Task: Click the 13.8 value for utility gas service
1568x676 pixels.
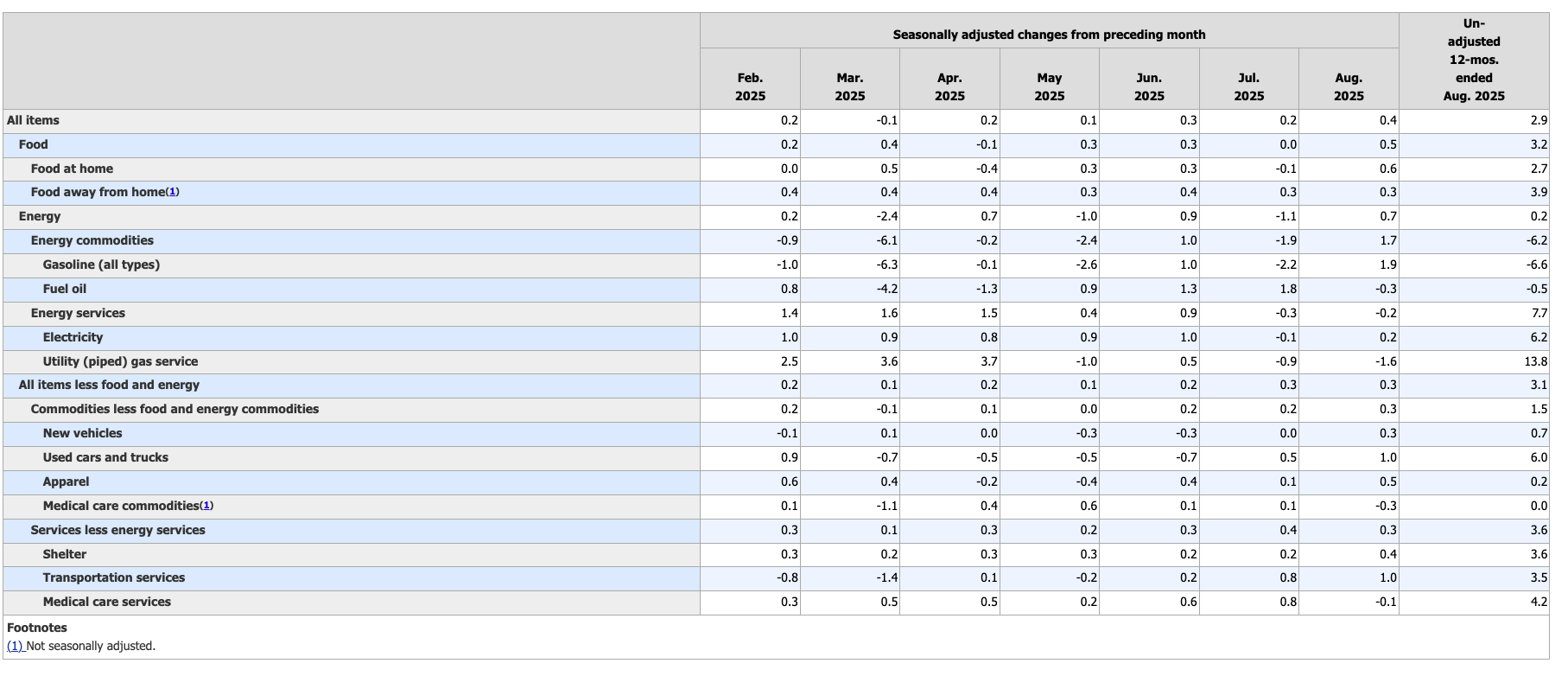Action: tap(1537, 361)
